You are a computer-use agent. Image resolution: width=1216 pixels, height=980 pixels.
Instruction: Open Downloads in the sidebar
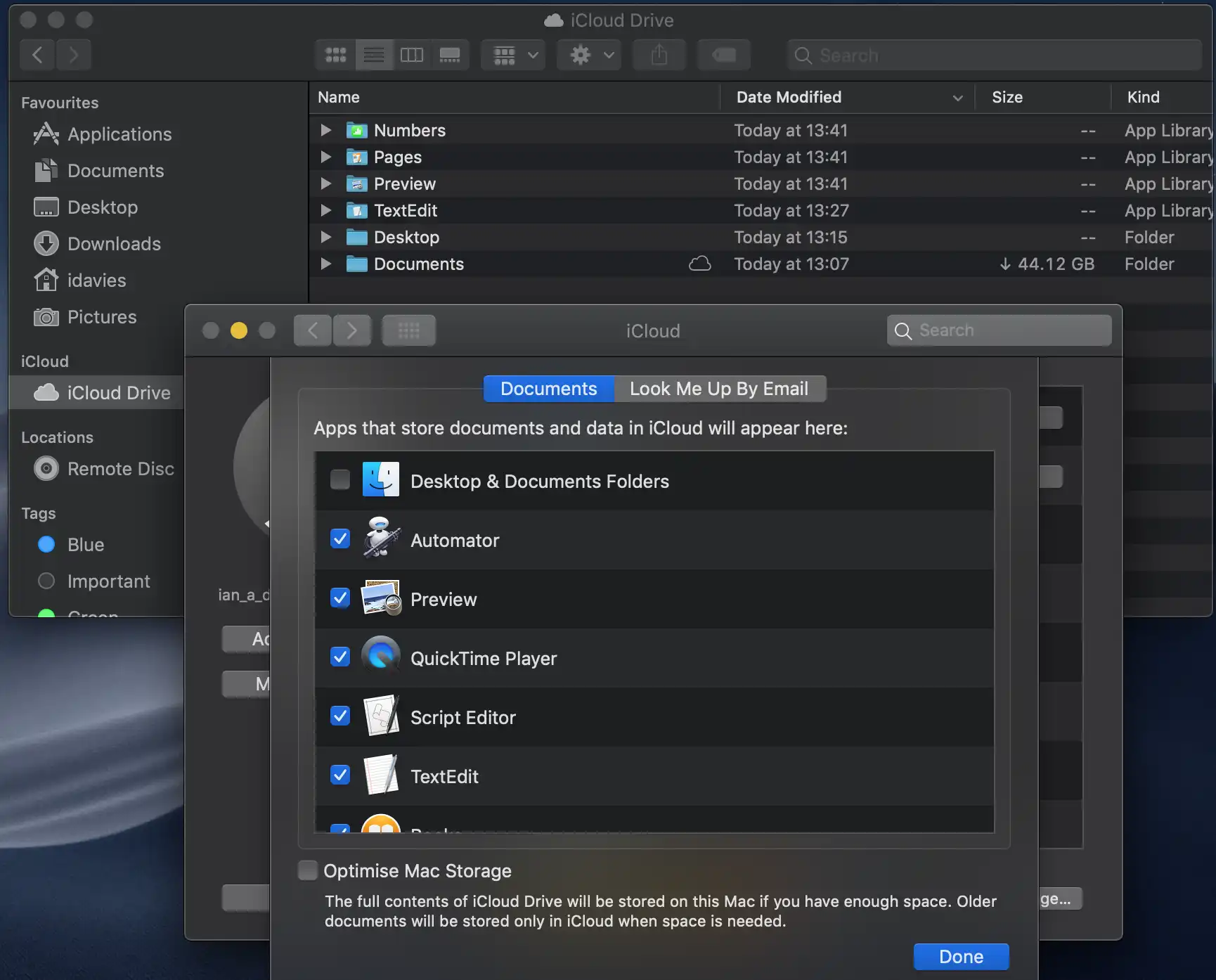(x=113, y=244)
